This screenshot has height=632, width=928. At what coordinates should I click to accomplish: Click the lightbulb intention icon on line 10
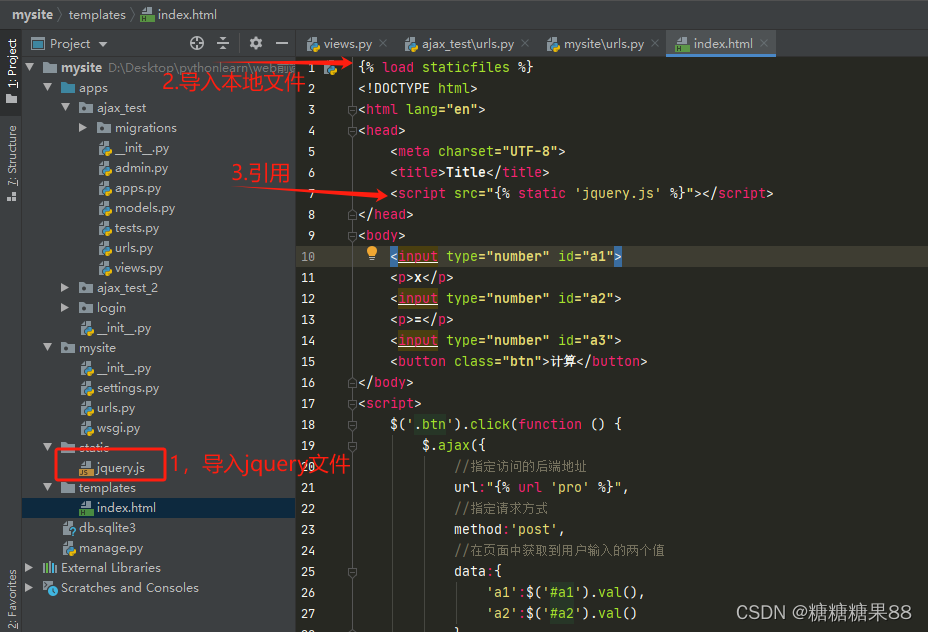pos(372,253)
